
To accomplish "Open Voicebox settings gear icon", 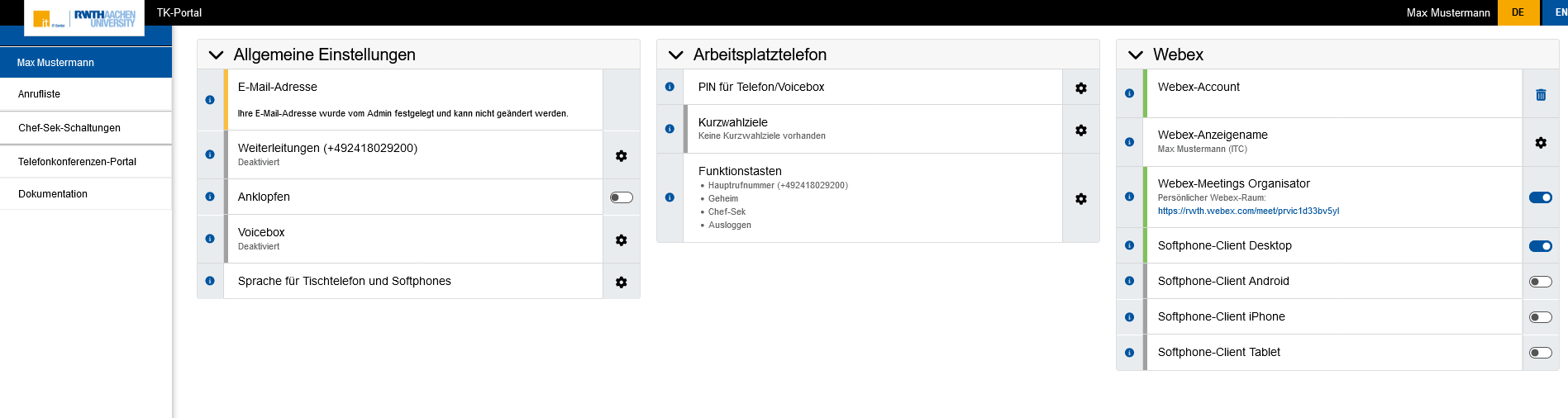I will pyautogui.click(x=621, y=240).
